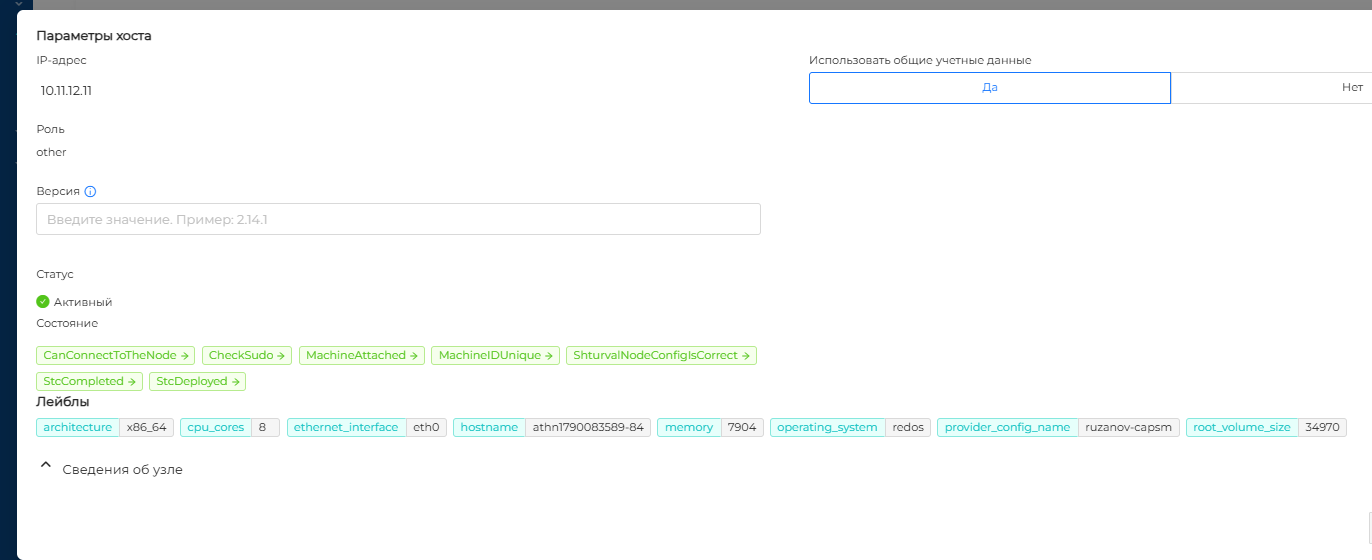Open the StcCompleted condition tag
This screenshot has width=1372, height=560.
tap(90, 381)
